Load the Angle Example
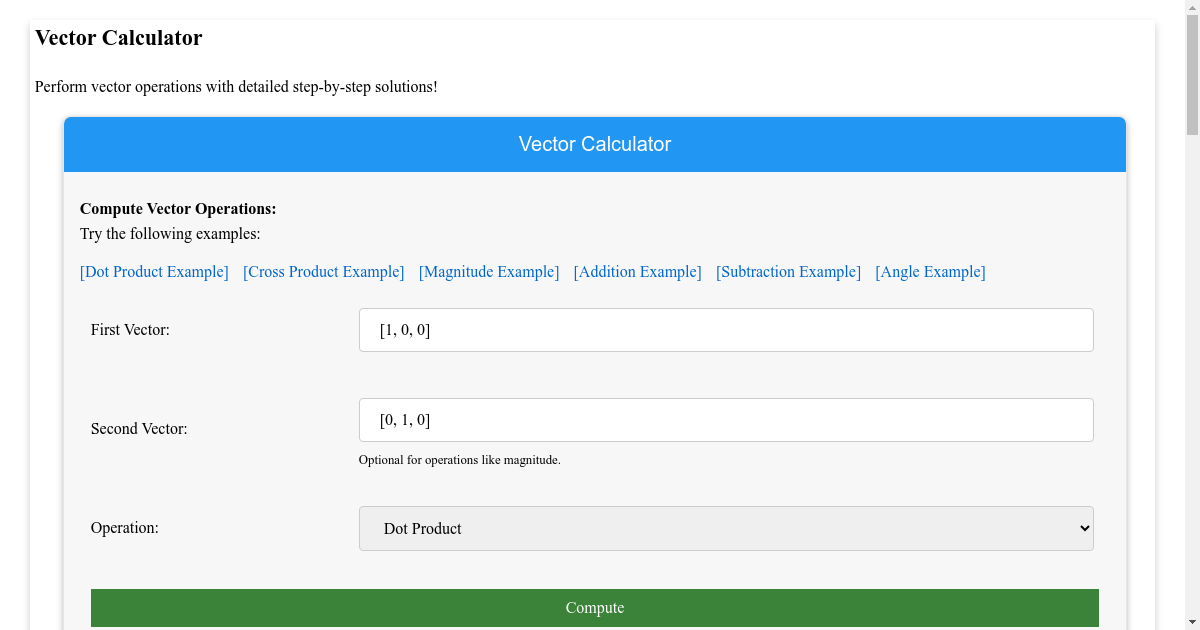This screenshot has height=630, width=1200. [930, 271]
